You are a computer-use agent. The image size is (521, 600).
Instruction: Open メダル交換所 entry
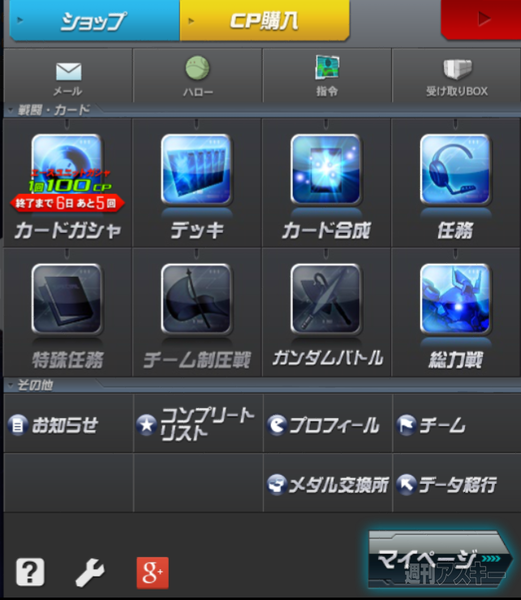(328, 484)
